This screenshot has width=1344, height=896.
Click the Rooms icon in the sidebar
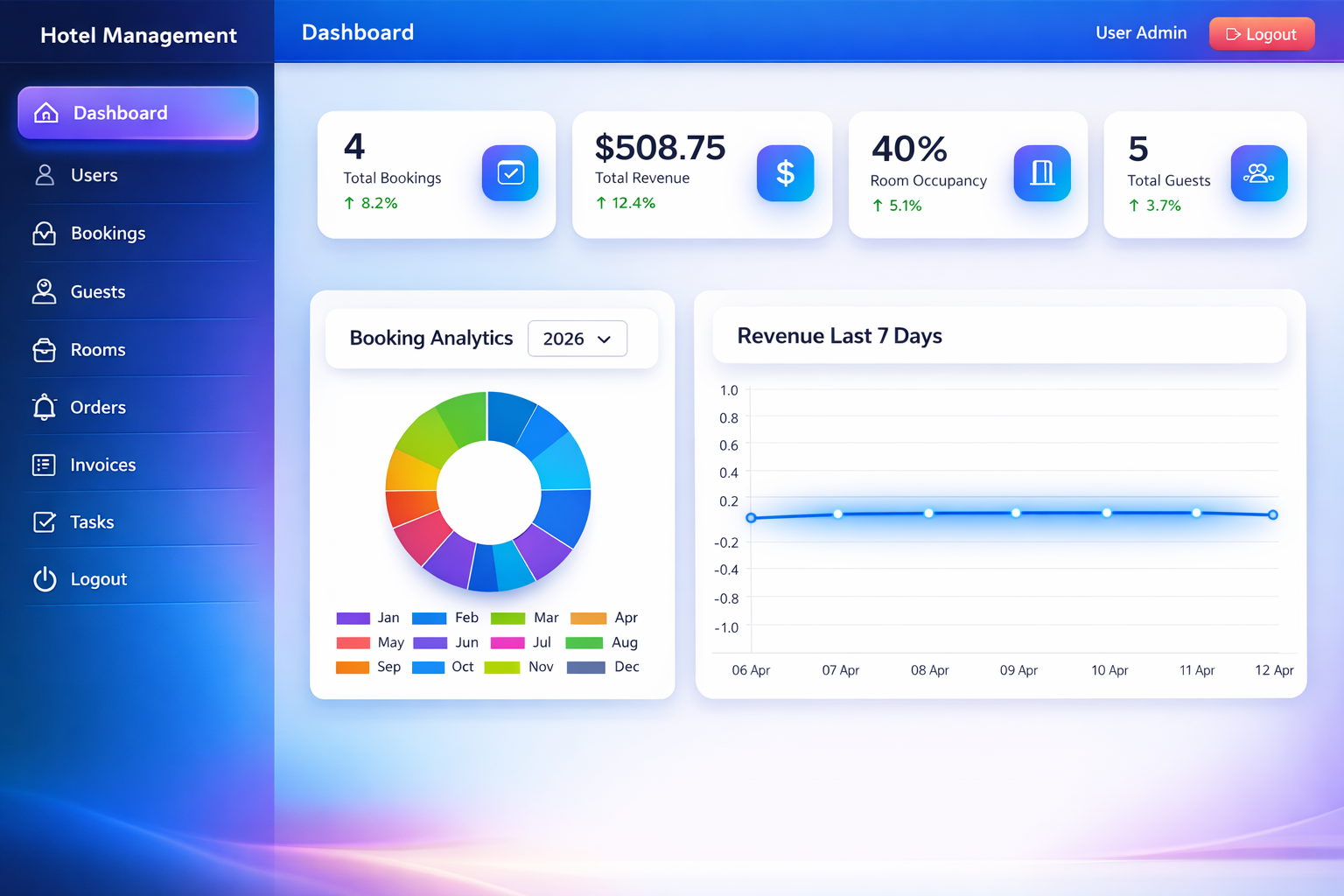coord(45,349)
